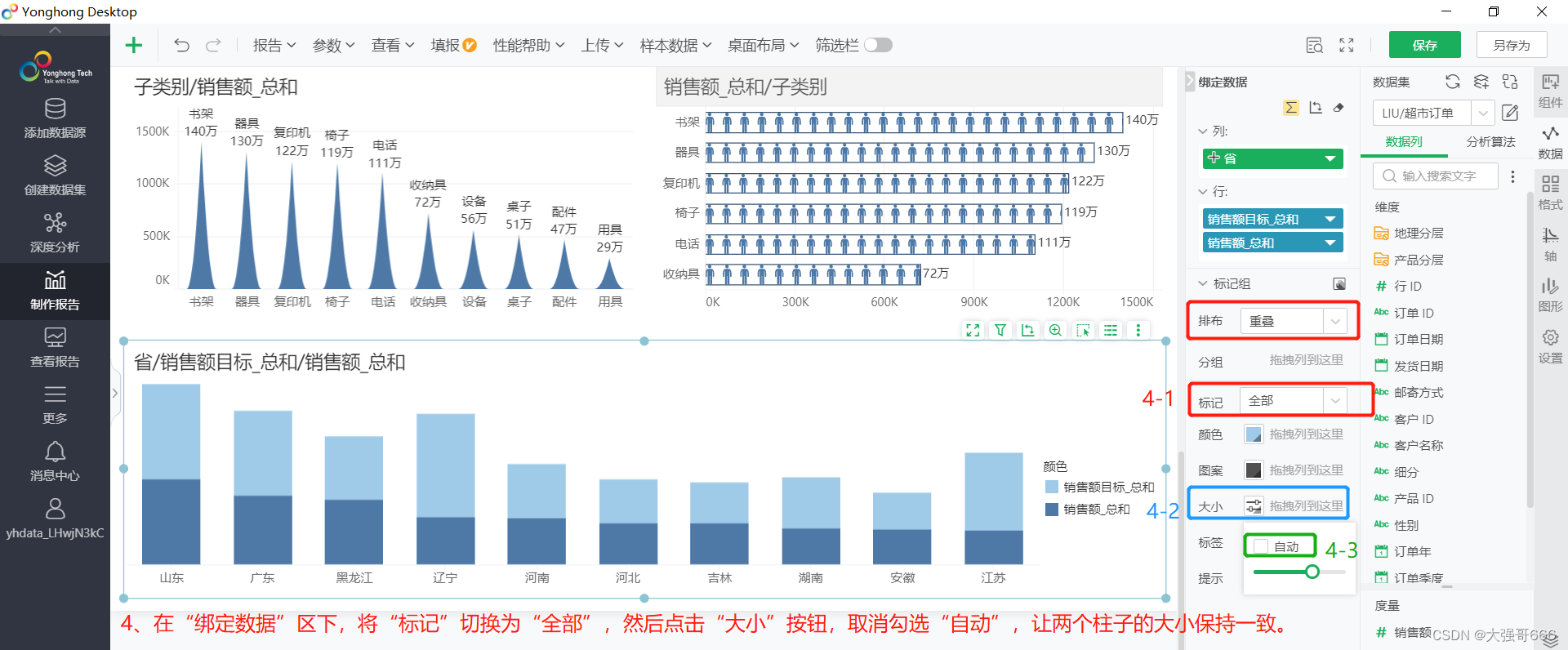Open 消息中心 notifications
Image resolution: width=1568 pixels, height=650 pixels.
55,462
